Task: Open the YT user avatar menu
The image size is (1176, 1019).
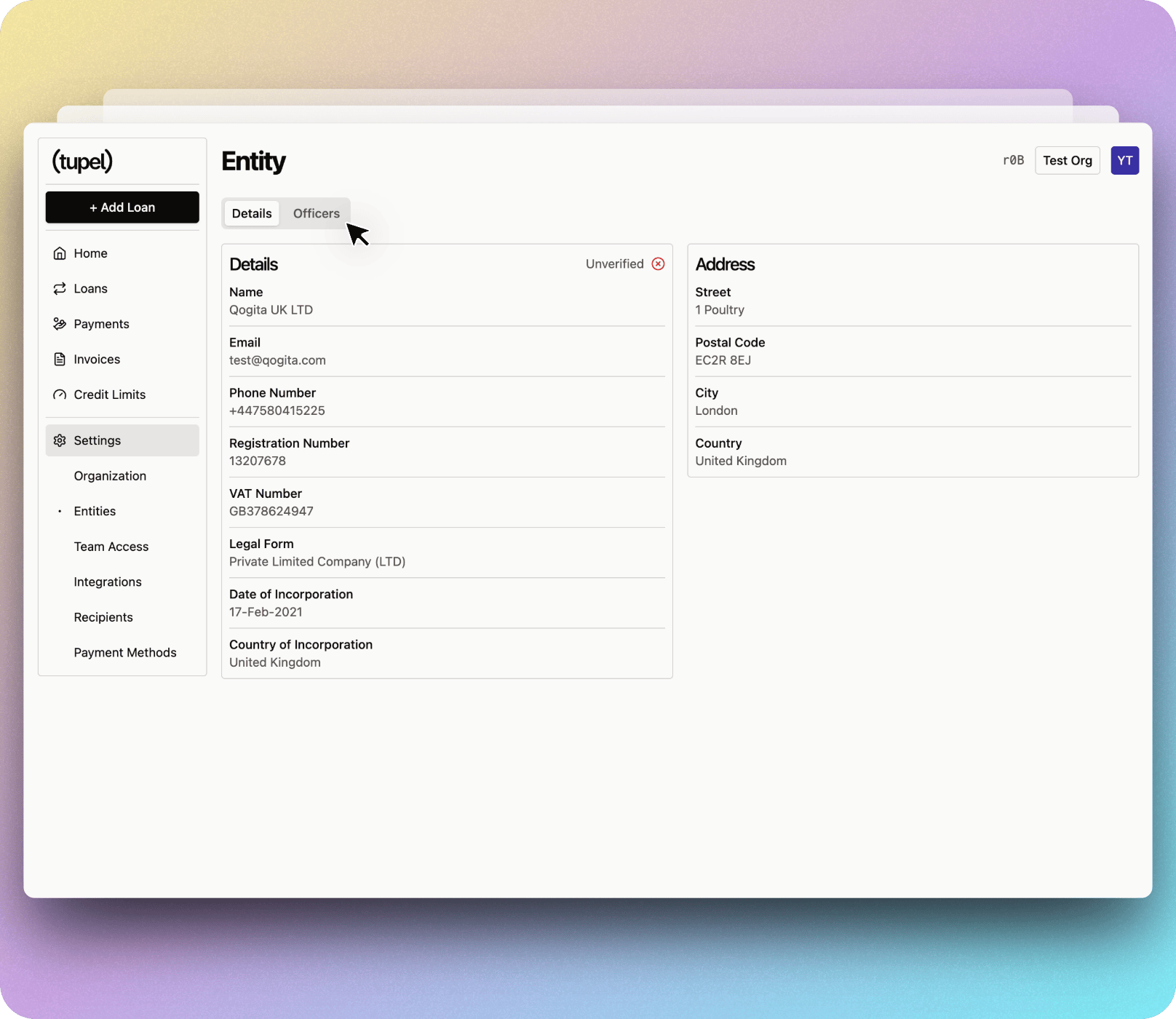Action: (1124, 161)
